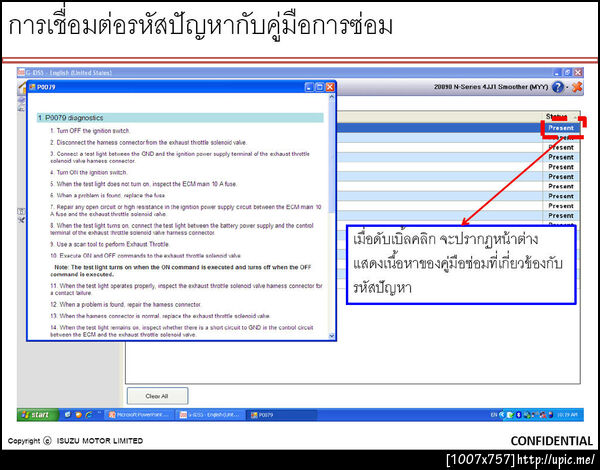This screenshot has width=600, height=470.
Task: Switch to P0079 taskbar item
Action: (282, 415)
